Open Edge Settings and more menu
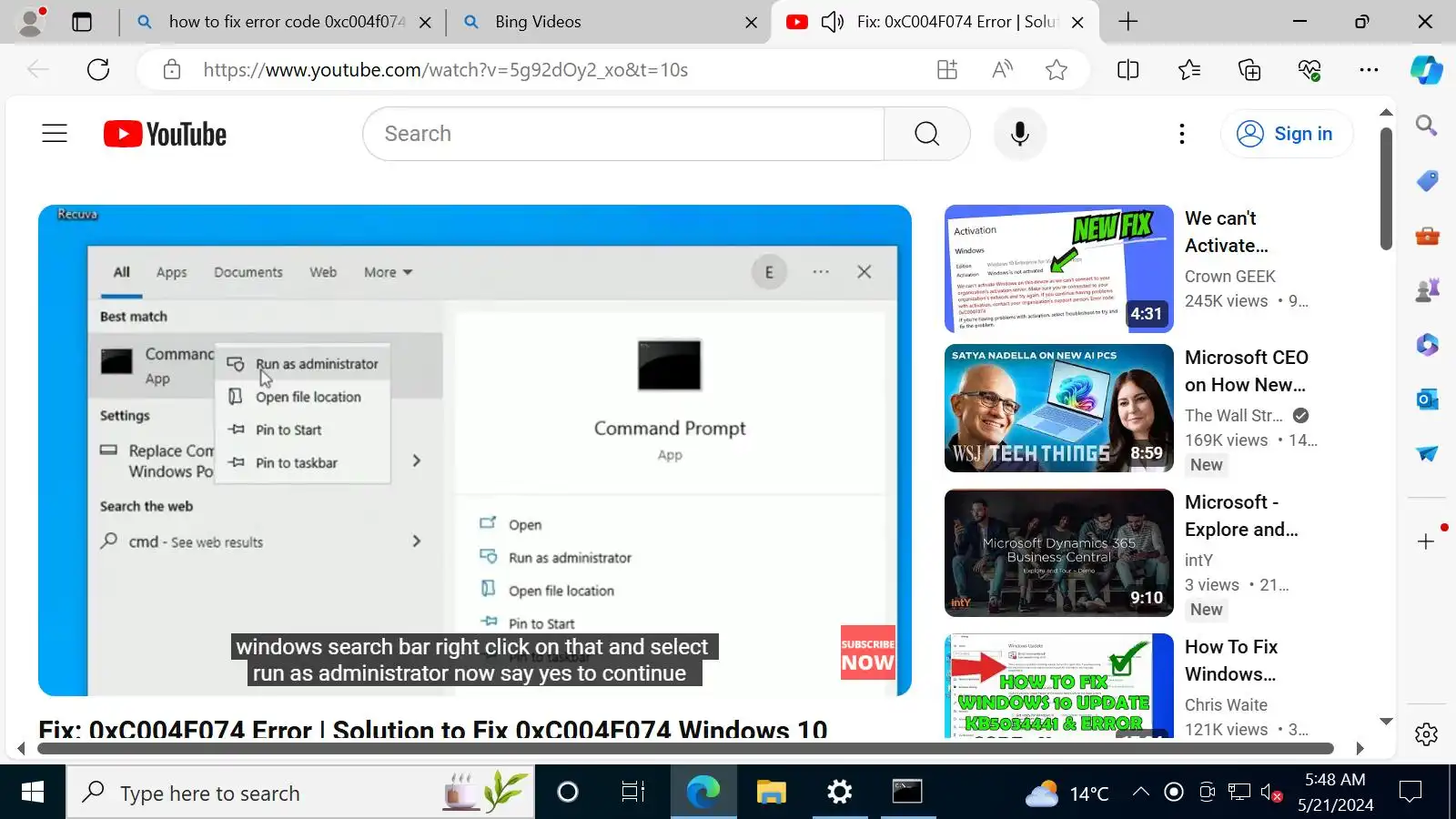 [x=1369, y=70]
